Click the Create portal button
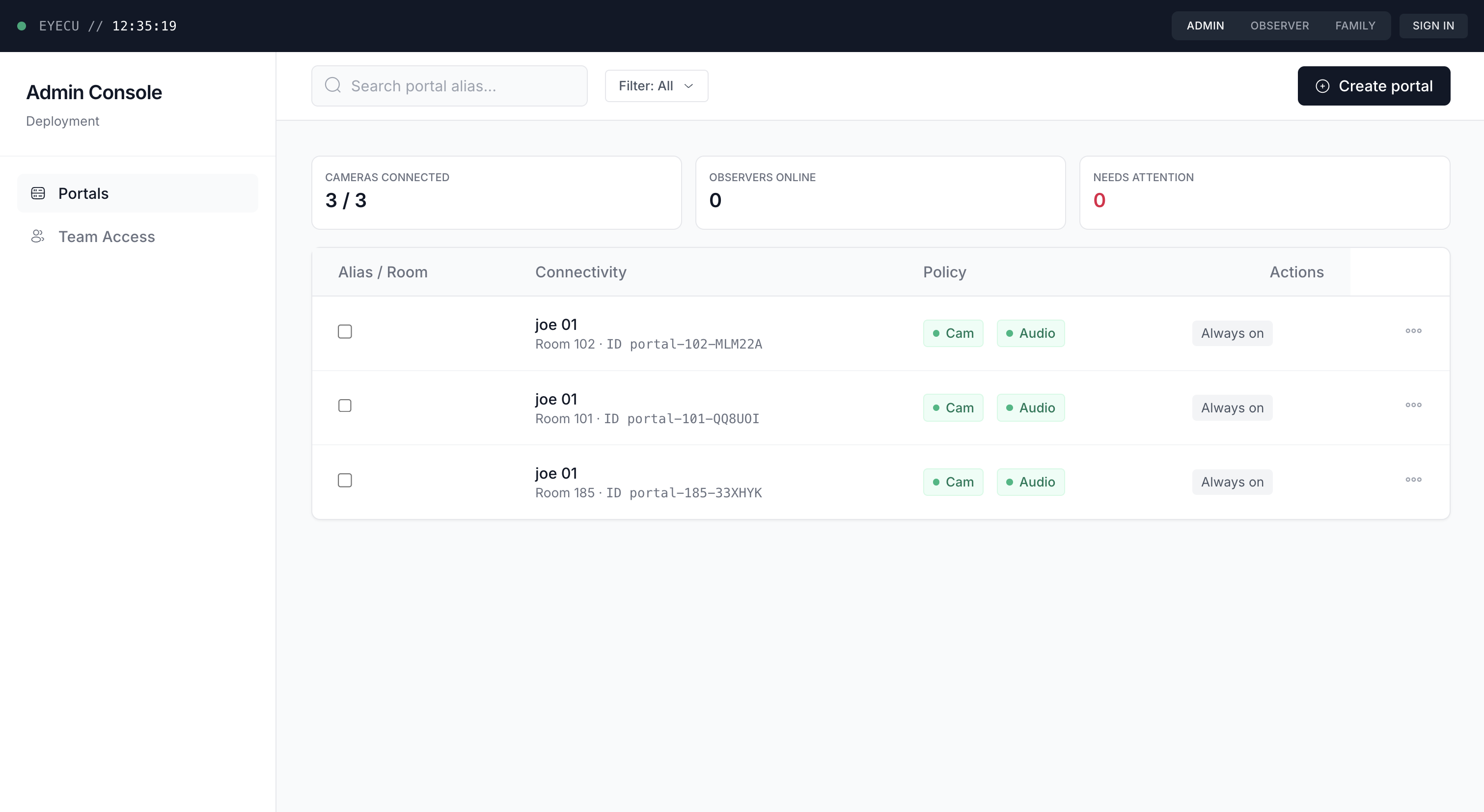The height and width of the screenshot is (812, 1484). 1374,86
